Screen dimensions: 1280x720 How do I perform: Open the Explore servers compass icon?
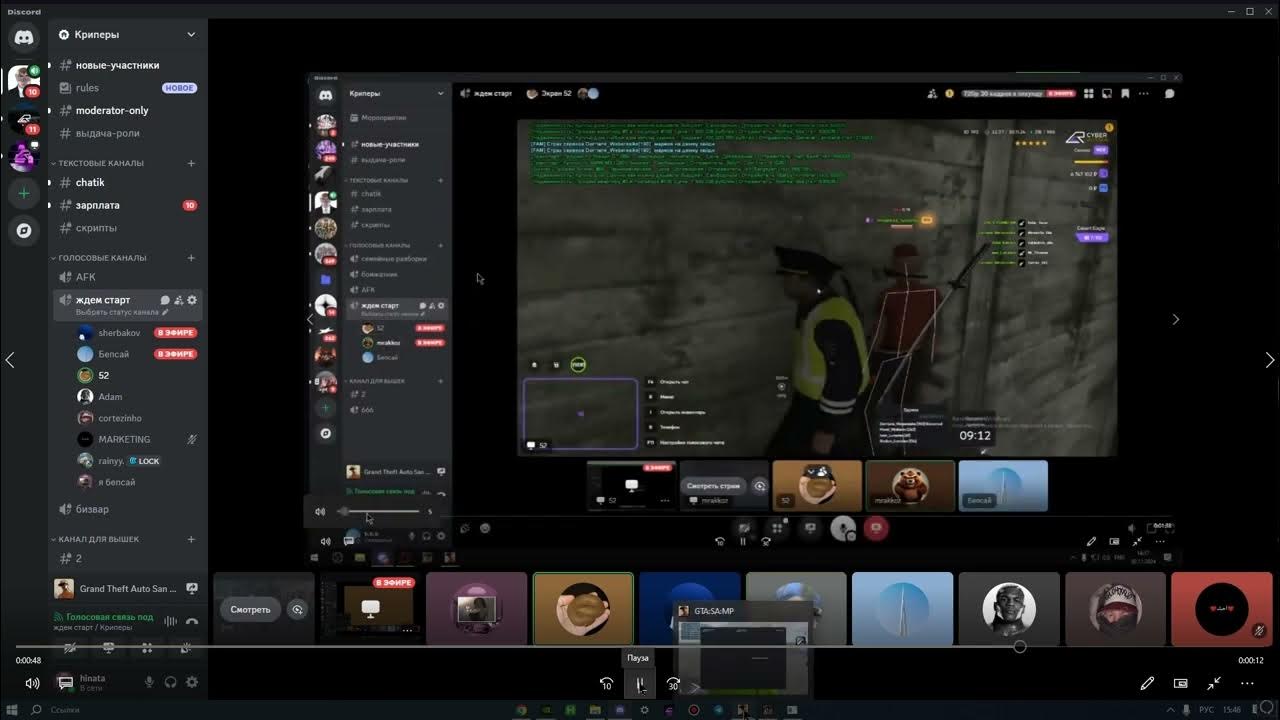pos(24,230)
